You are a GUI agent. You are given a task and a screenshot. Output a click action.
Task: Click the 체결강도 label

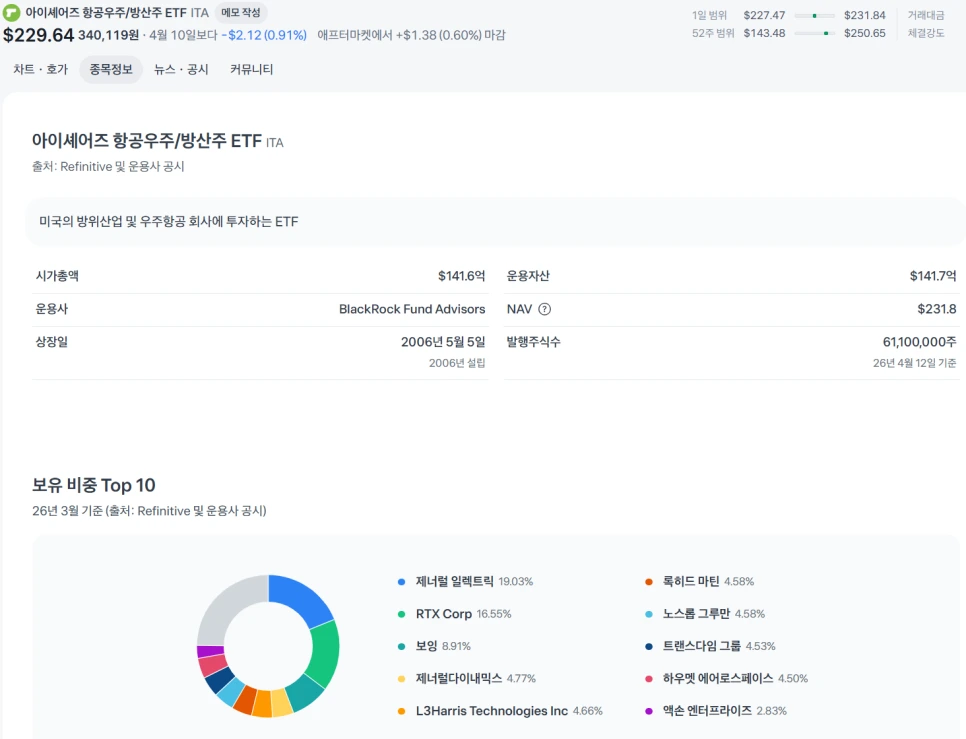coord(925,33)
